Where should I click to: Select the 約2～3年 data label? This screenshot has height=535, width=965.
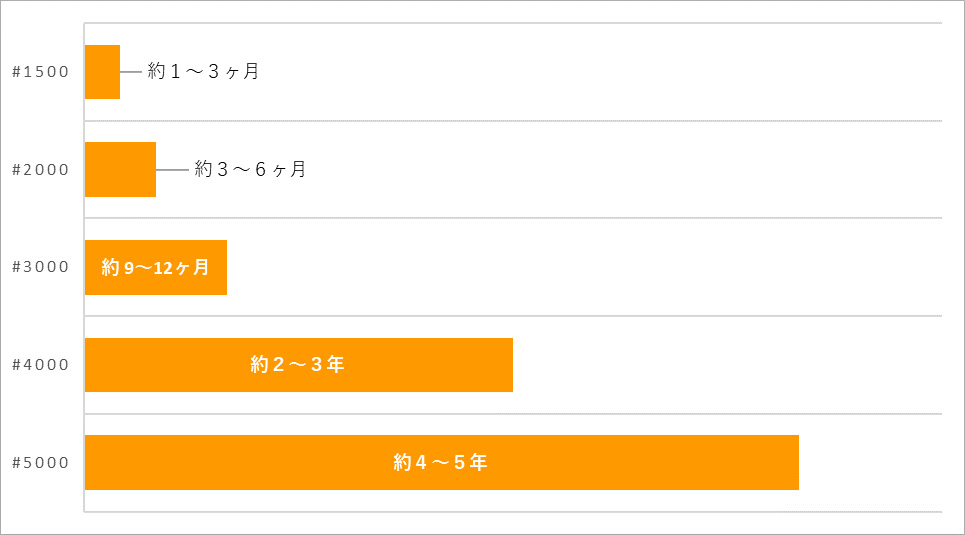297,365
